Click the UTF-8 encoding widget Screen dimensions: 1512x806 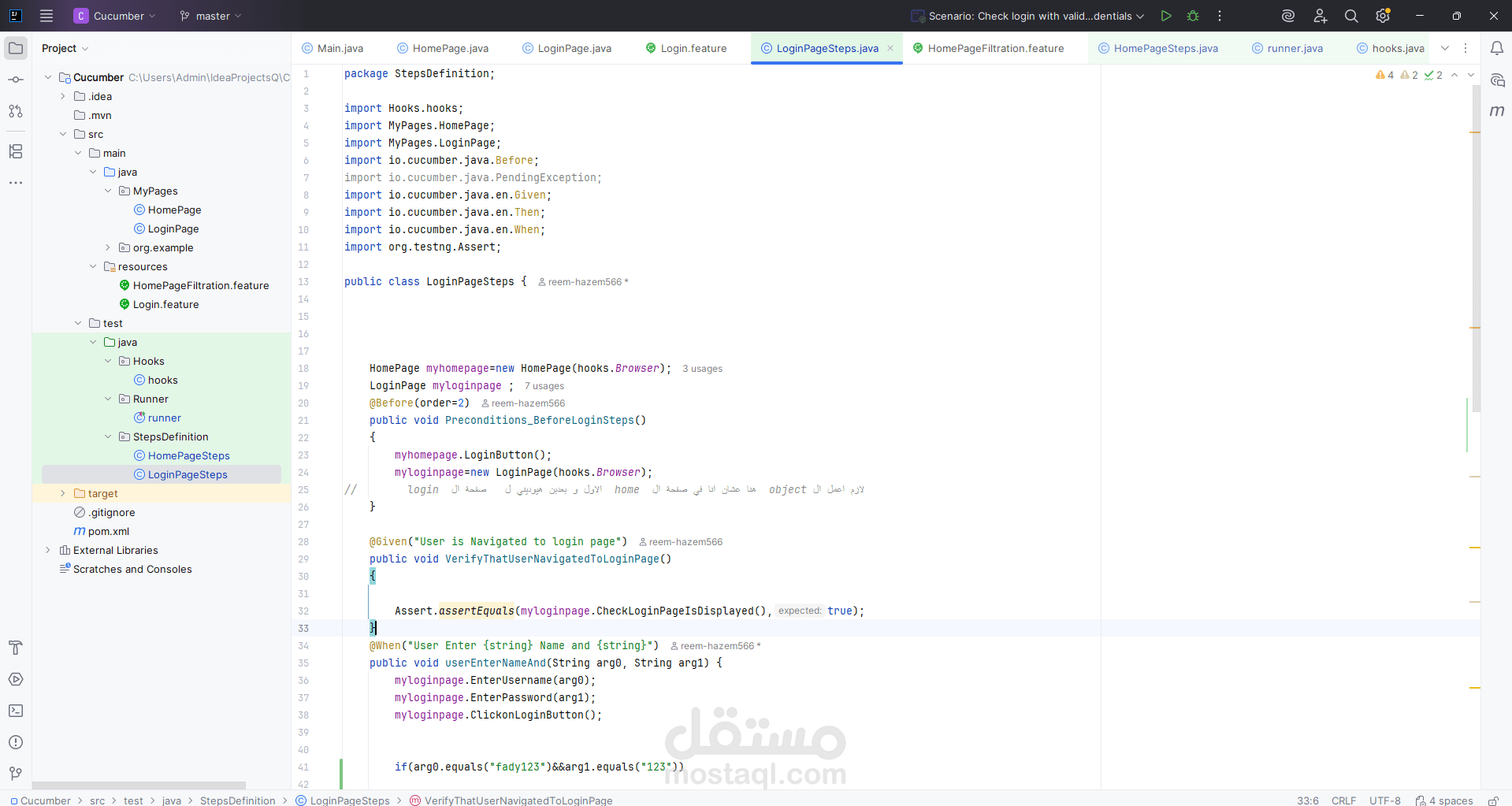tap(1384, 800)
